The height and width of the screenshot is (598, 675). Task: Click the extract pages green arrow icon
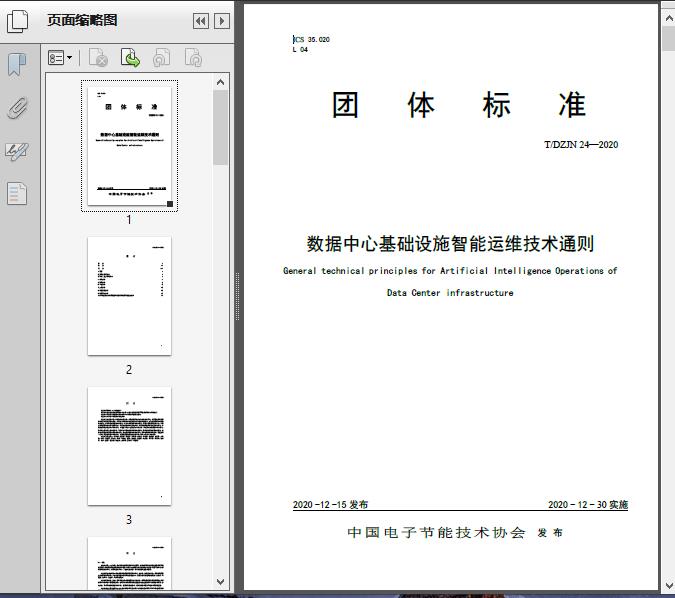pyautogui.click(x=130, y=58)
